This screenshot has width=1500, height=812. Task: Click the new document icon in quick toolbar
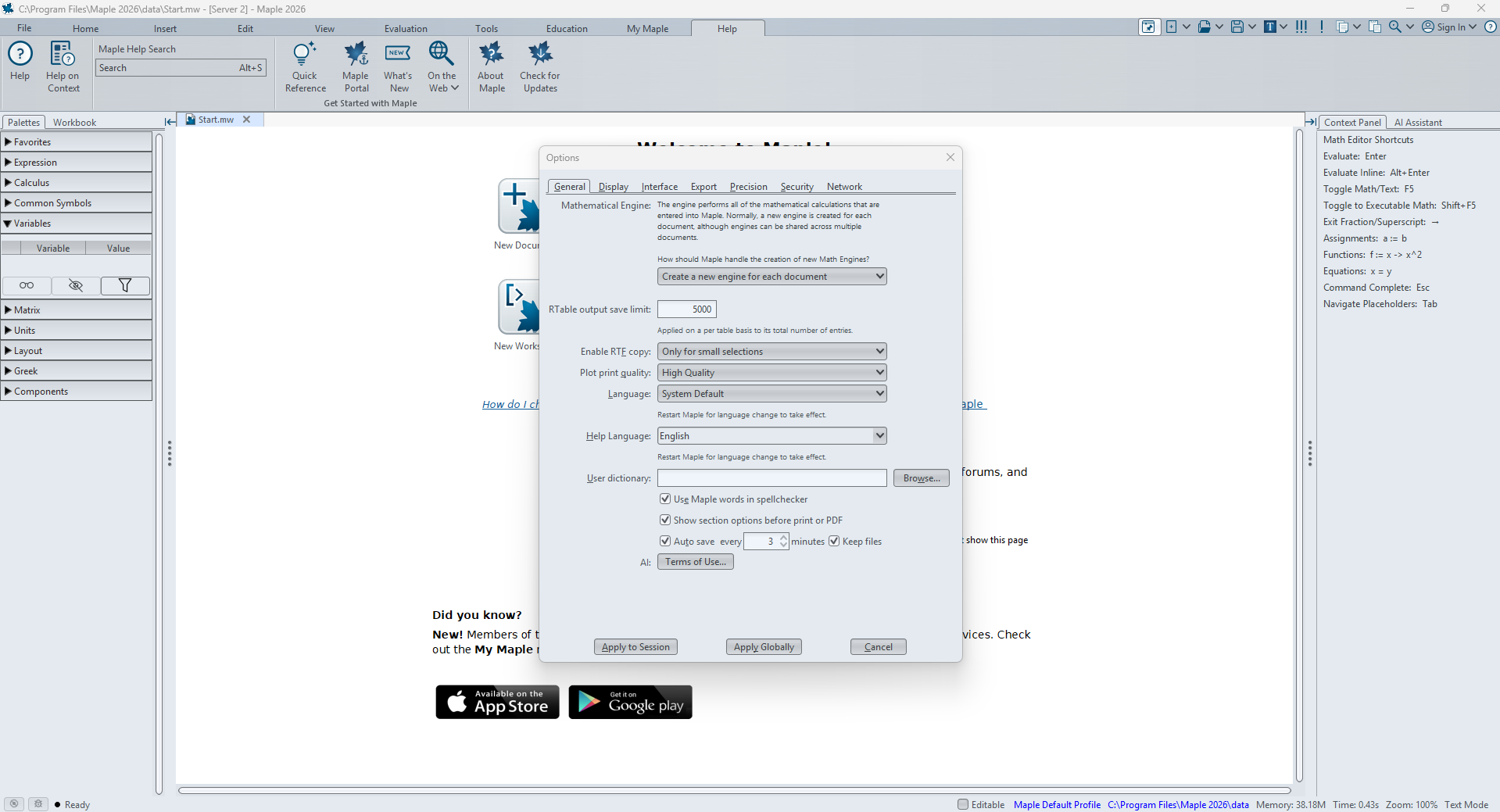[1171, 27]
